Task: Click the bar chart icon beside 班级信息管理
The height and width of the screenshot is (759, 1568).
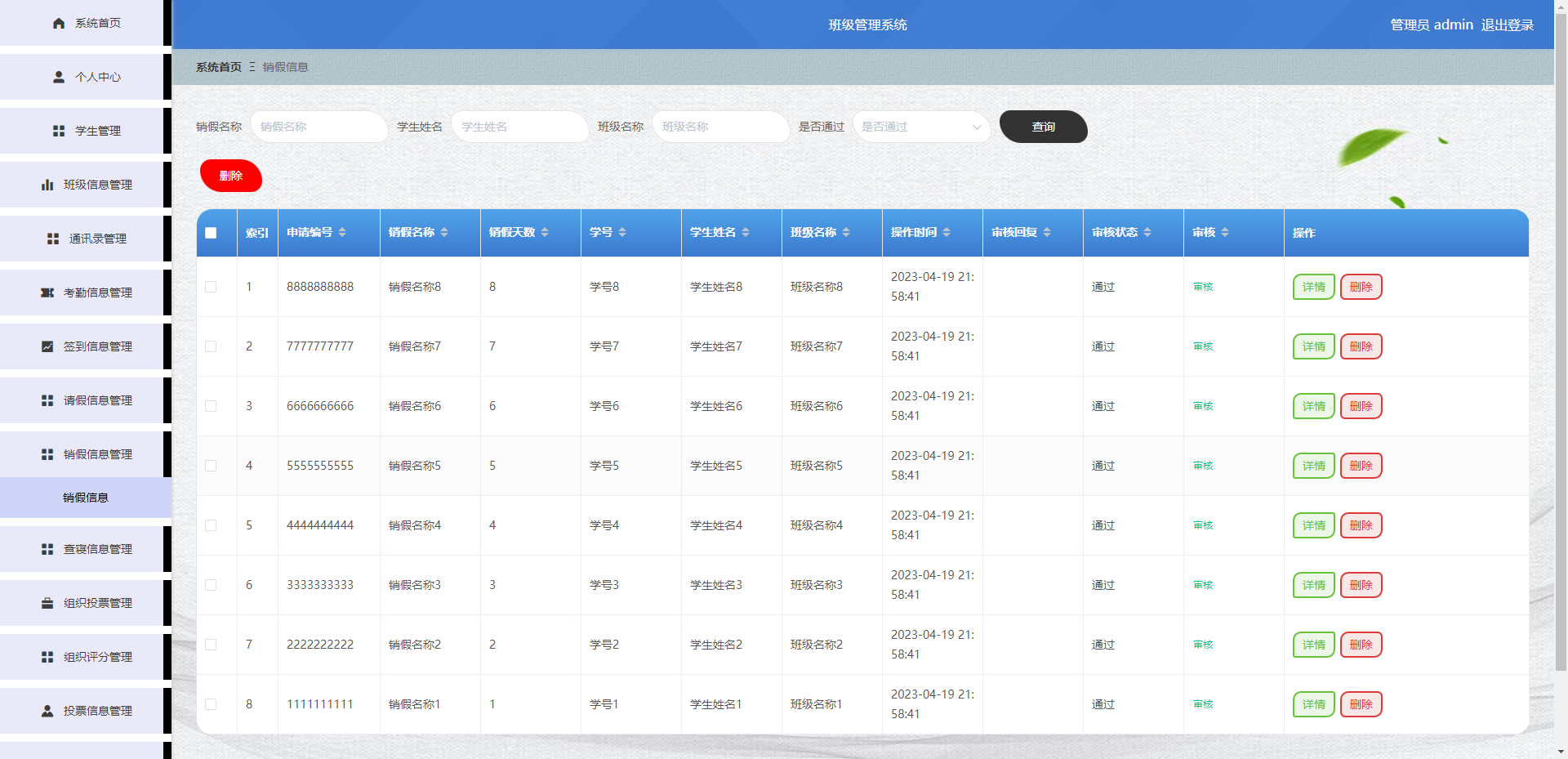Action: pos(47,185)
